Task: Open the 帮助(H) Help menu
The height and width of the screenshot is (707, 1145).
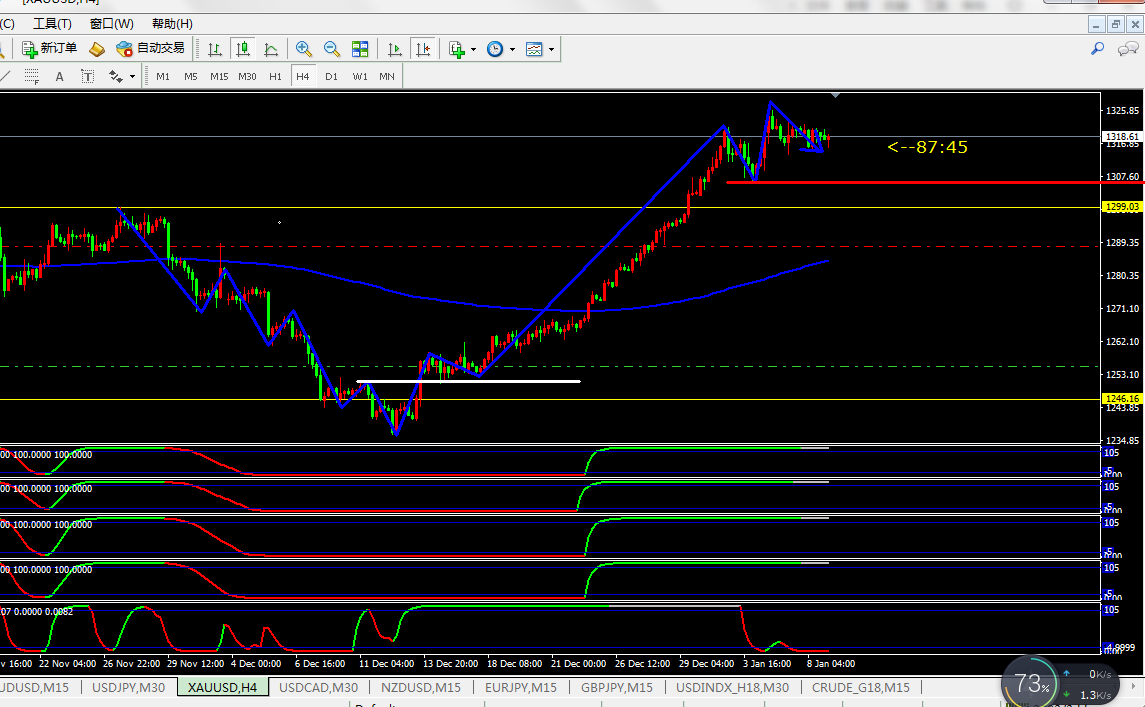Action: pyautogui.click(x=172, y=23)
